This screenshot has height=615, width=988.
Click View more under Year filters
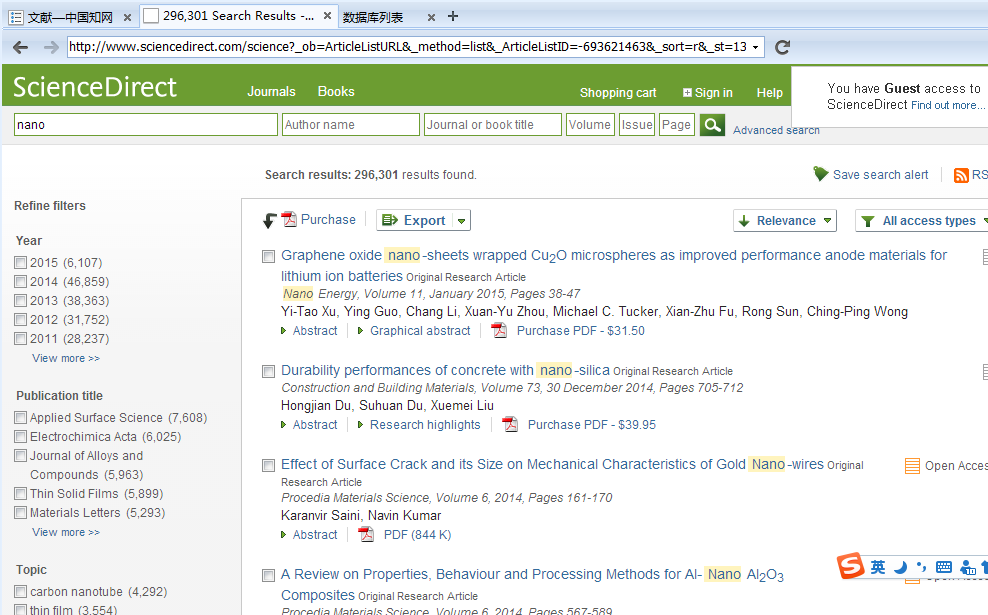pos(66,358)
